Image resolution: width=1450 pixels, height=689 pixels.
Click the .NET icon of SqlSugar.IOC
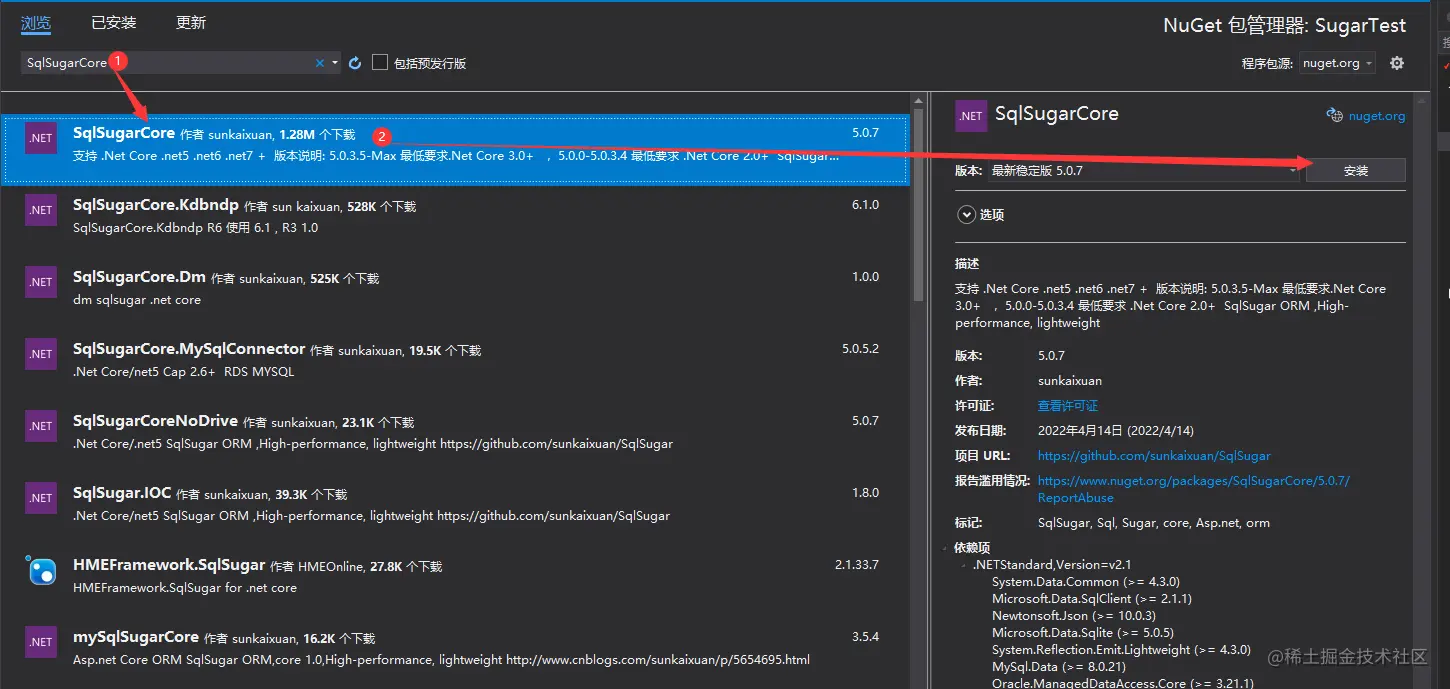click(41, 498)
